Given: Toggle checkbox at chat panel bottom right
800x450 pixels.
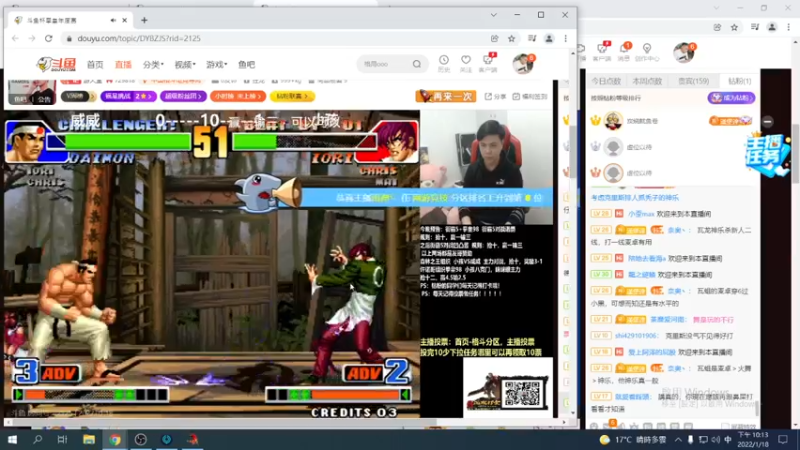Looking at the screenshot, I should pyautogui.click(x=725, y=427).
